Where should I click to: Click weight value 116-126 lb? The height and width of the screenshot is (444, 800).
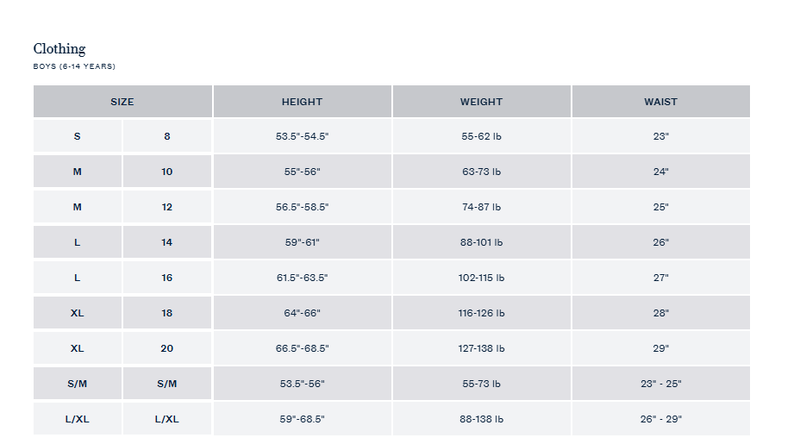481,313
